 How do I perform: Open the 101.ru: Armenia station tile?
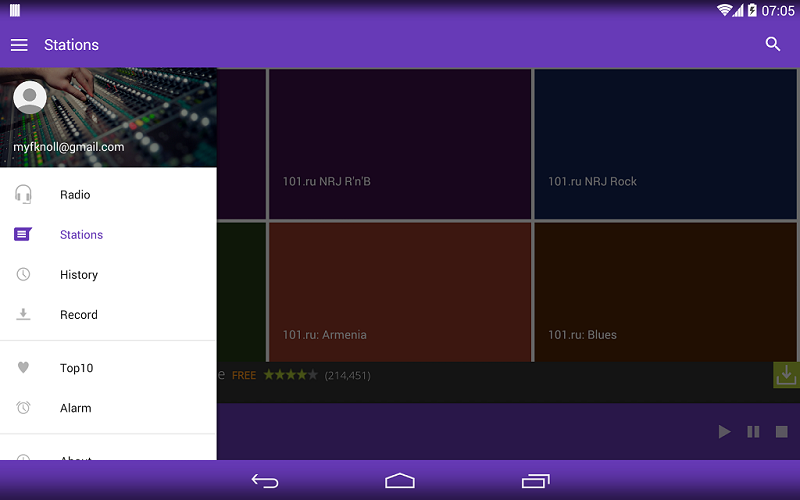[x=400, y=292]
